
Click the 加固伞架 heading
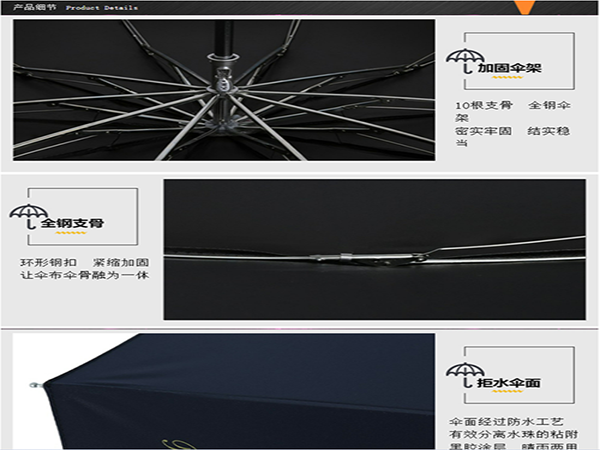point(509,68)
